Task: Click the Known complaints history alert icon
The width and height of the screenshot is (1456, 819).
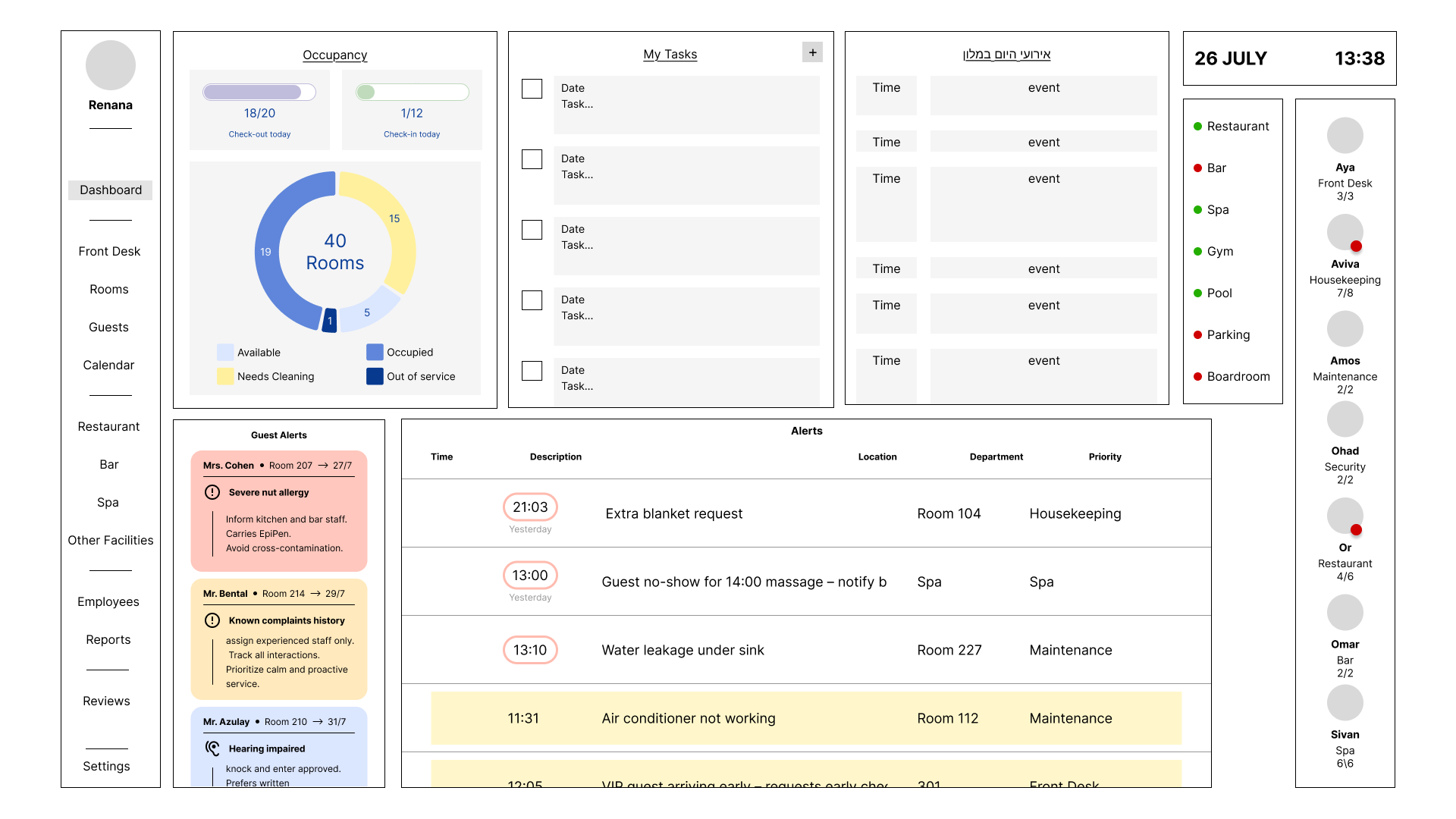Action: [212, 620]
